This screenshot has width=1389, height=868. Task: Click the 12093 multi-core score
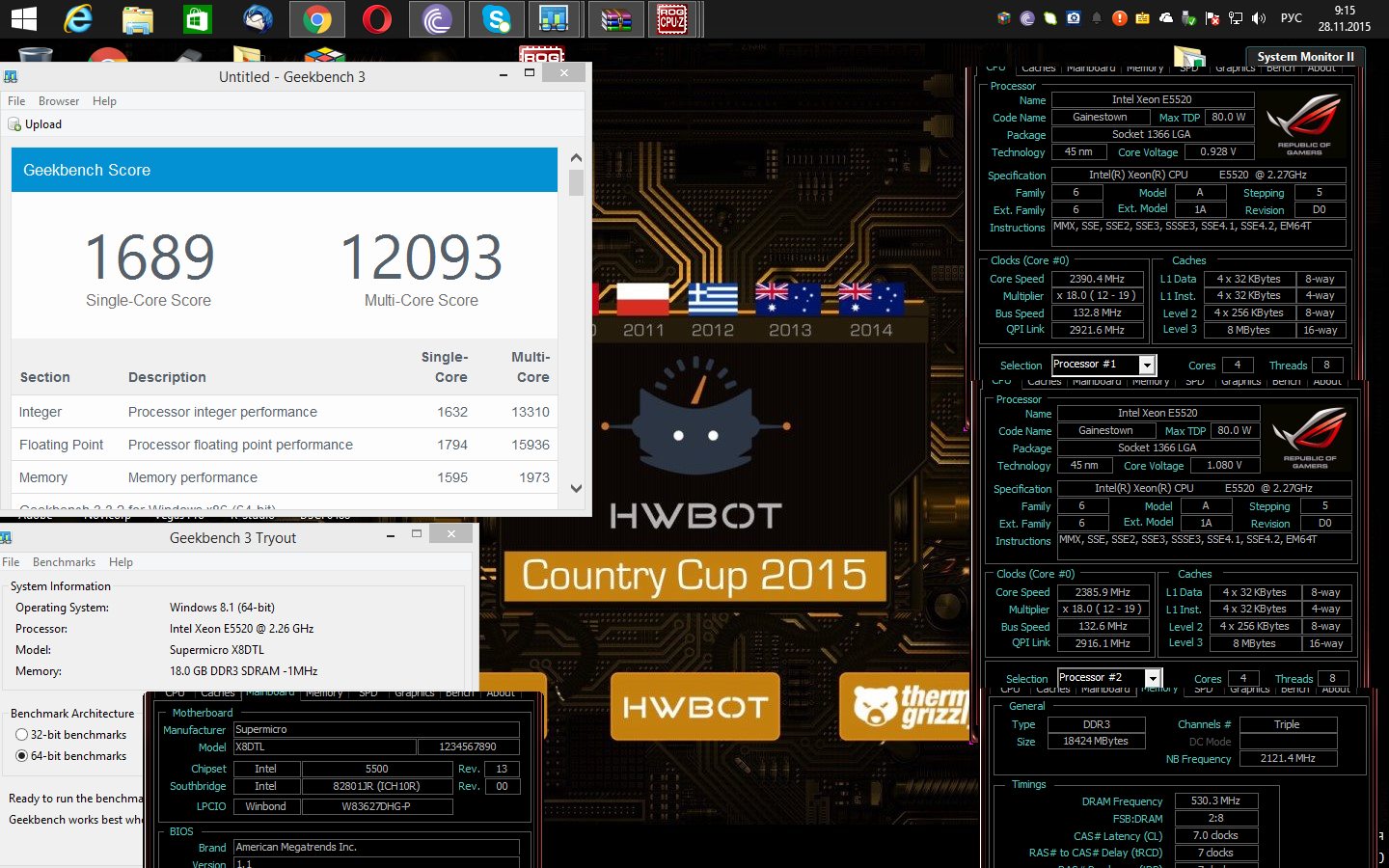(x=422, y=258)
